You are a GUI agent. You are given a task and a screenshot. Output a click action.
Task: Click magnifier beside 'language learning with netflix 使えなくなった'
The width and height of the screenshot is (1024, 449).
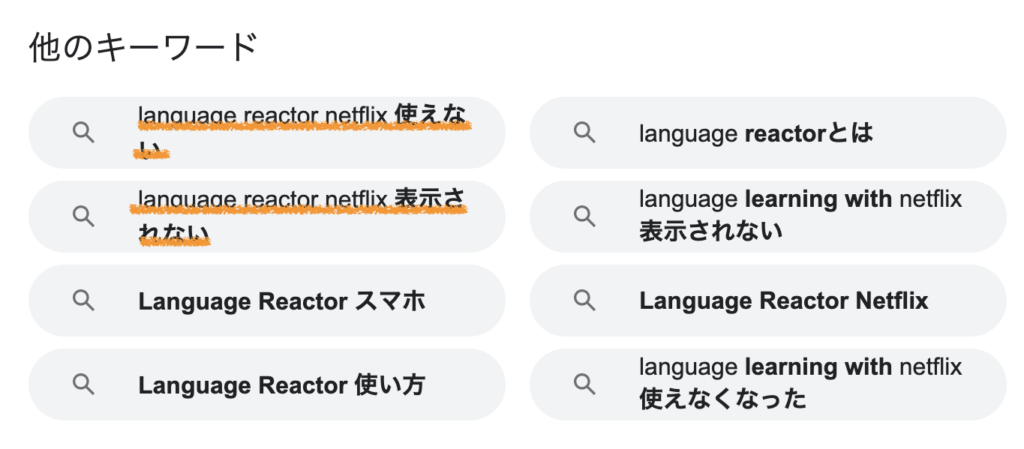pyautogui.click(x=584, y=385)
